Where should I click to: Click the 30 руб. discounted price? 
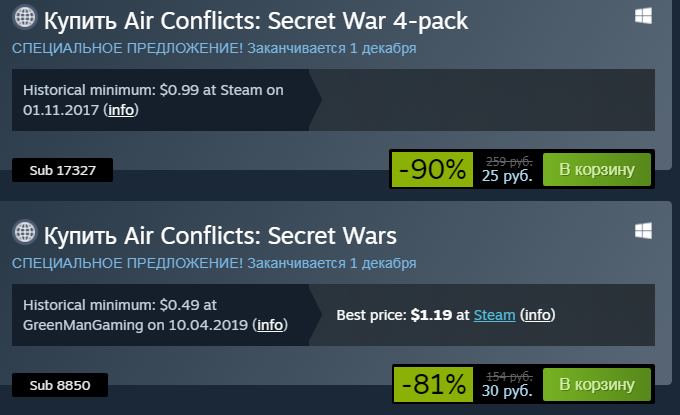tap(507, 391)
